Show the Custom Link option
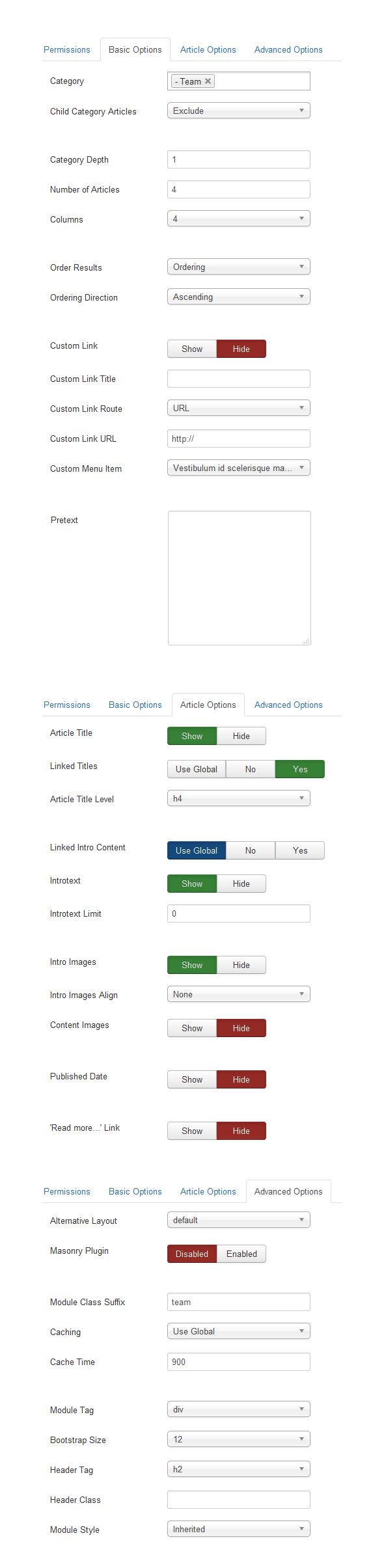384x1568 pixels. click(192, 349)
